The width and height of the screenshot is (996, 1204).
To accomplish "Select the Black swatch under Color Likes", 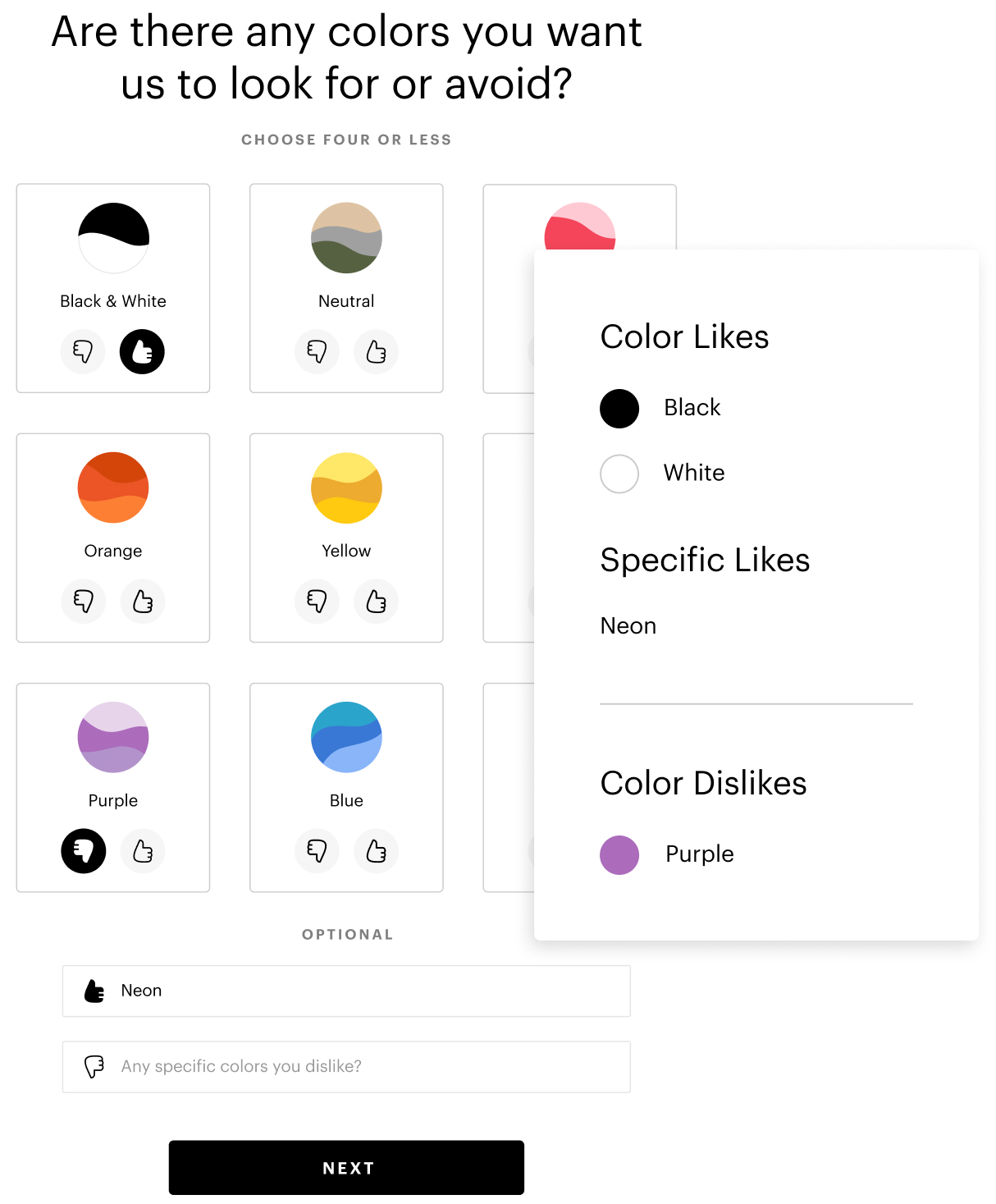I will (x=619, y=408).
